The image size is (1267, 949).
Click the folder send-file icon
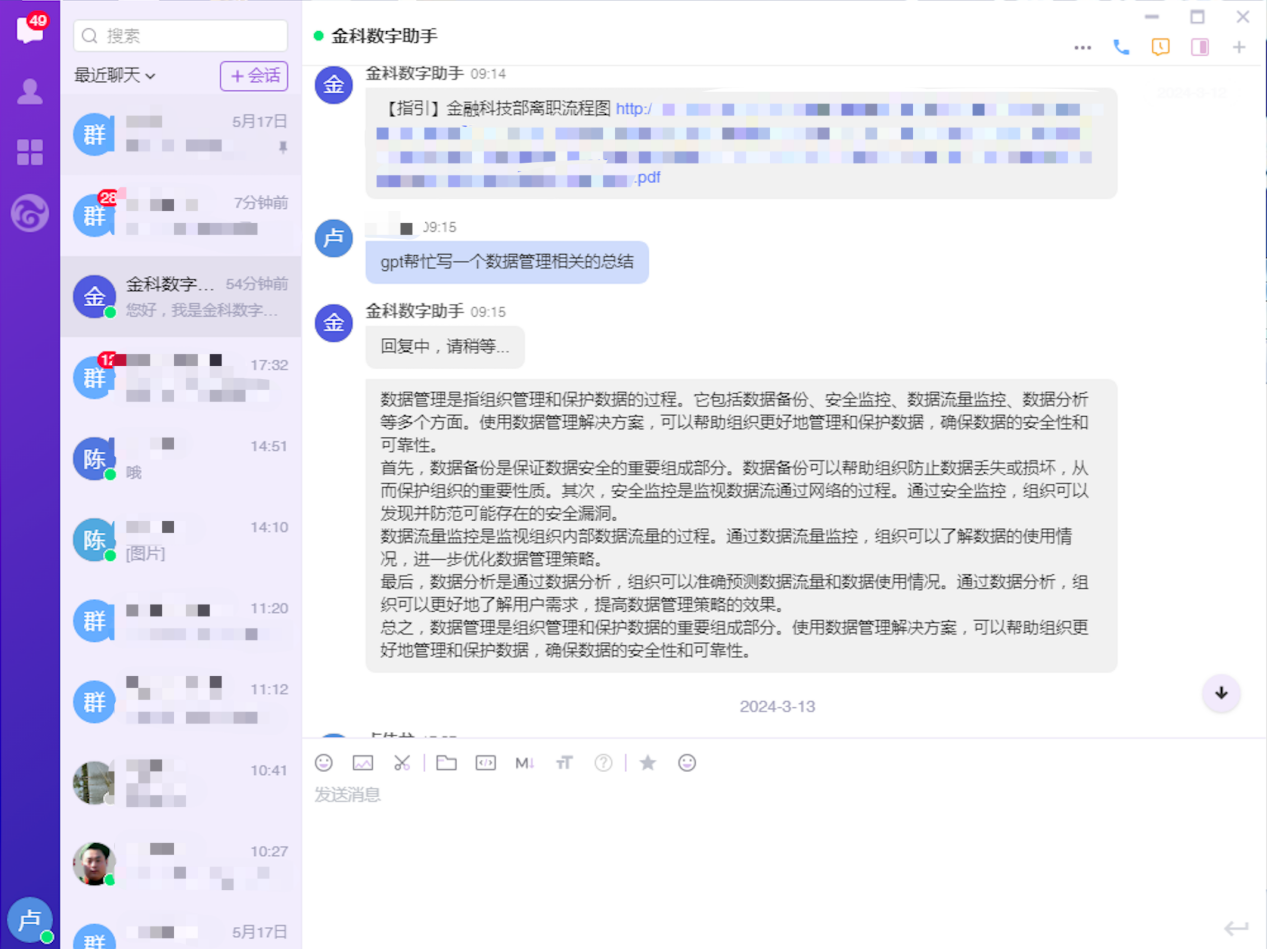coord(446,763)
